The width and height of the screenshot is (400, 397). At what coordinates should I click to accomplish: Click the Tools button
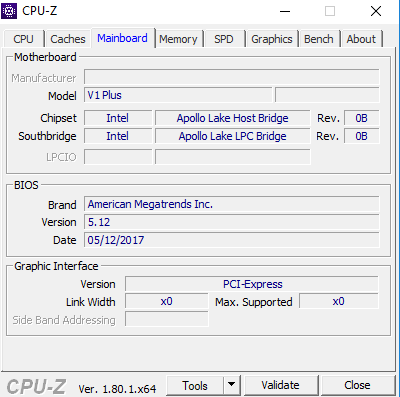pos(195,385)
